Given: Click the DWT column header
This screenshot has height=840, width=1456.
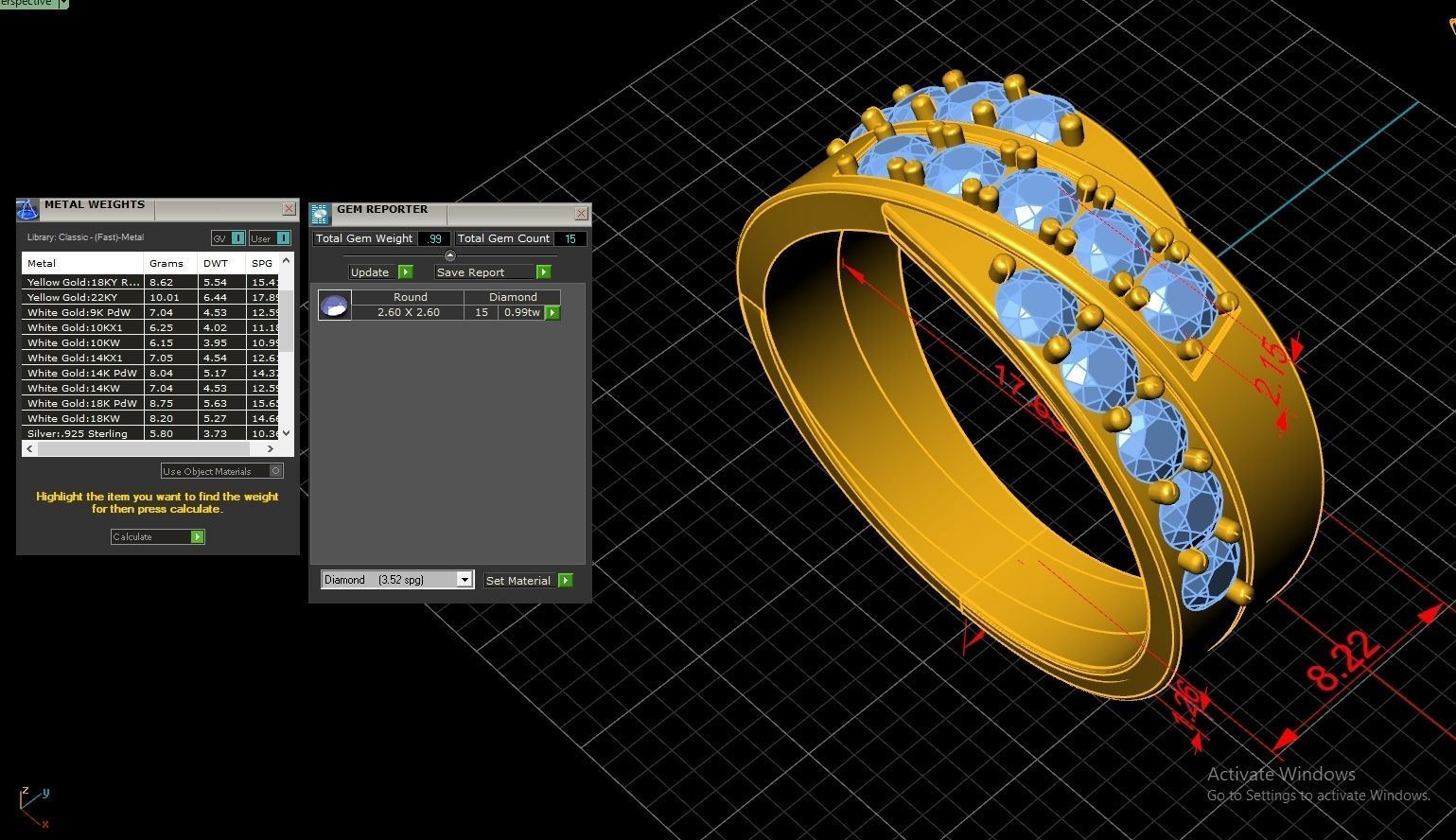Looking at the screenshot, I should pyautogui.click(x=221, y=263).
